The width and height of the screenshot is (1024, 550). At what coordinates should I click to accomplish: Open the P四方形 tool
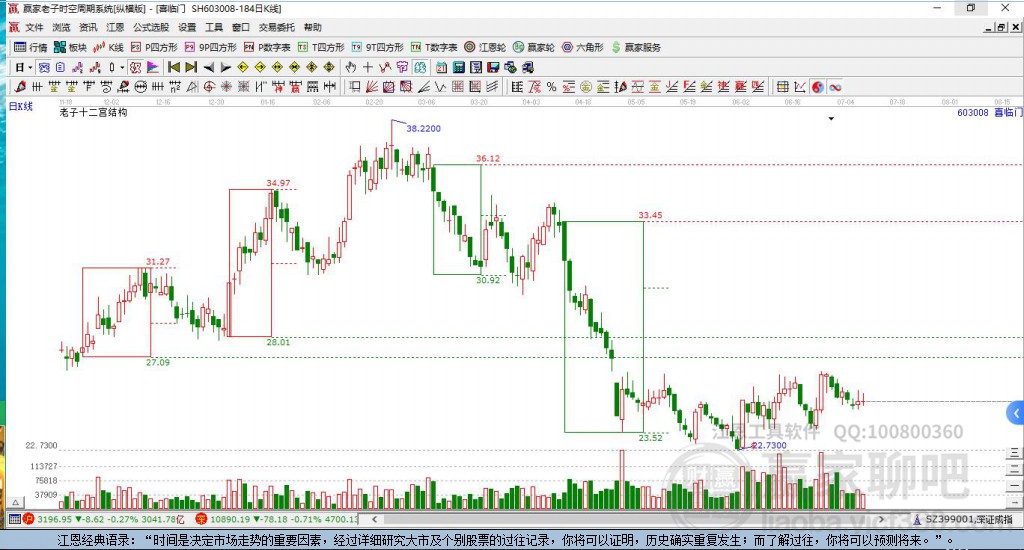[154, 47]
